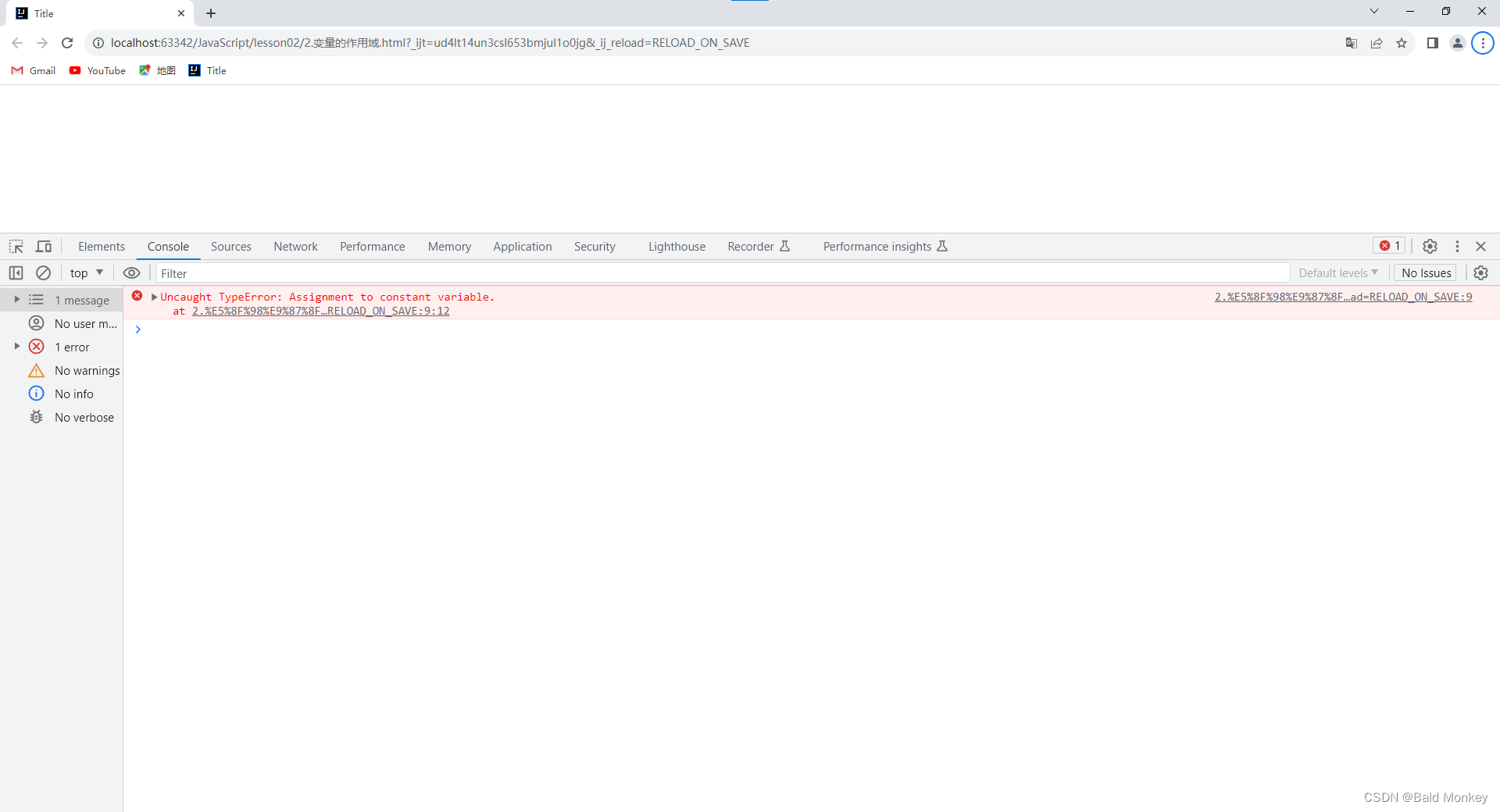
Task: Go back in browser history
Action: 17,43
